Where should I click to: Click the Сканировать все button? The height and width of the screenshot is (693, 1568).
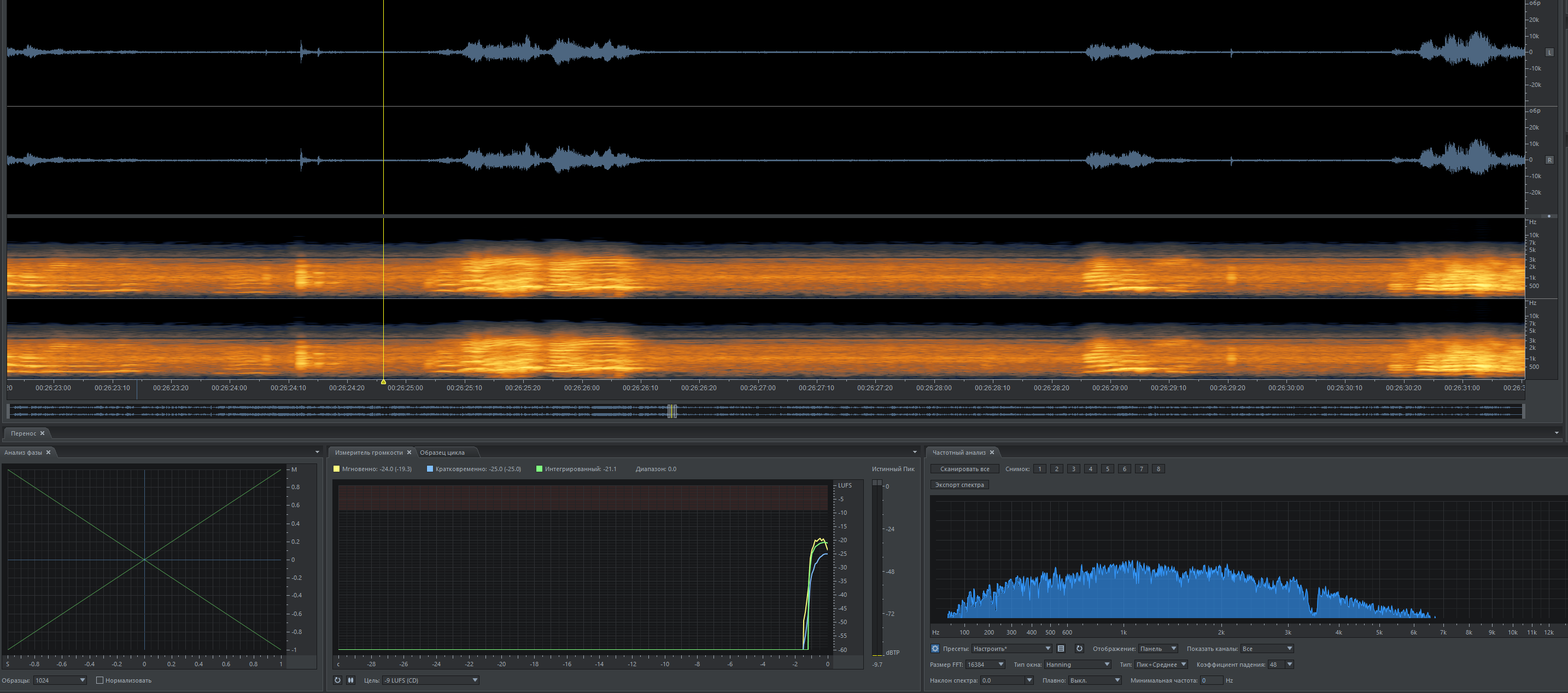tap(964, 469)
